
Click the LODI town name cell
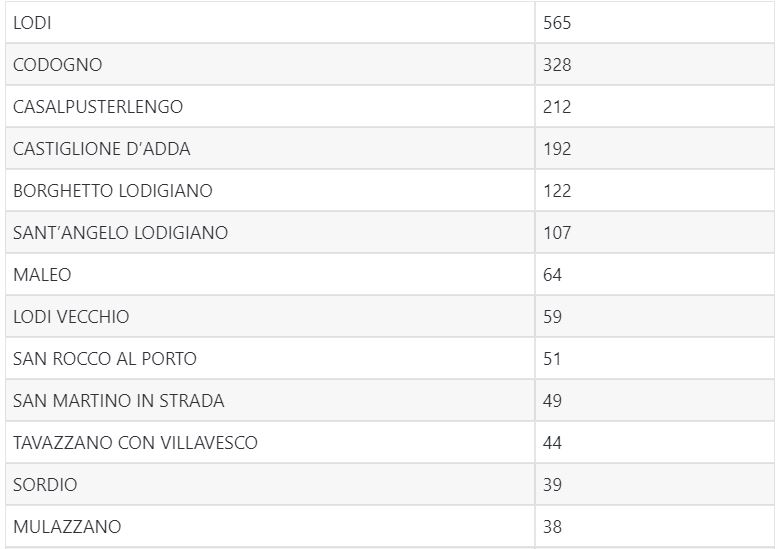33,23
